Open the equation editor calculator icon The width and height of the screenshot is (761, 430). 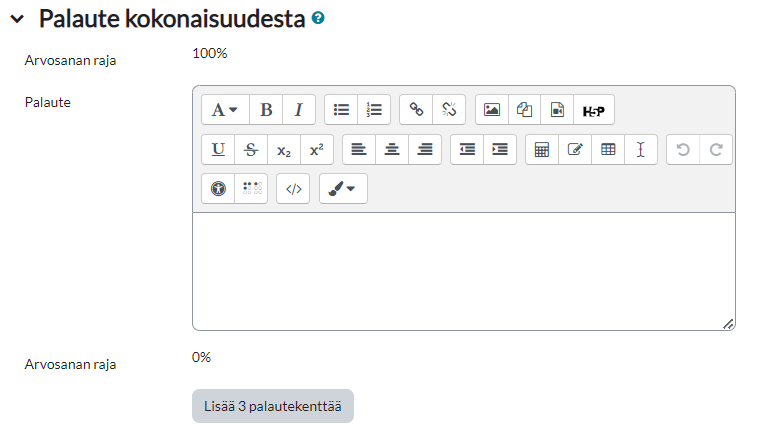pyautogui.click(x=542, y=150)
